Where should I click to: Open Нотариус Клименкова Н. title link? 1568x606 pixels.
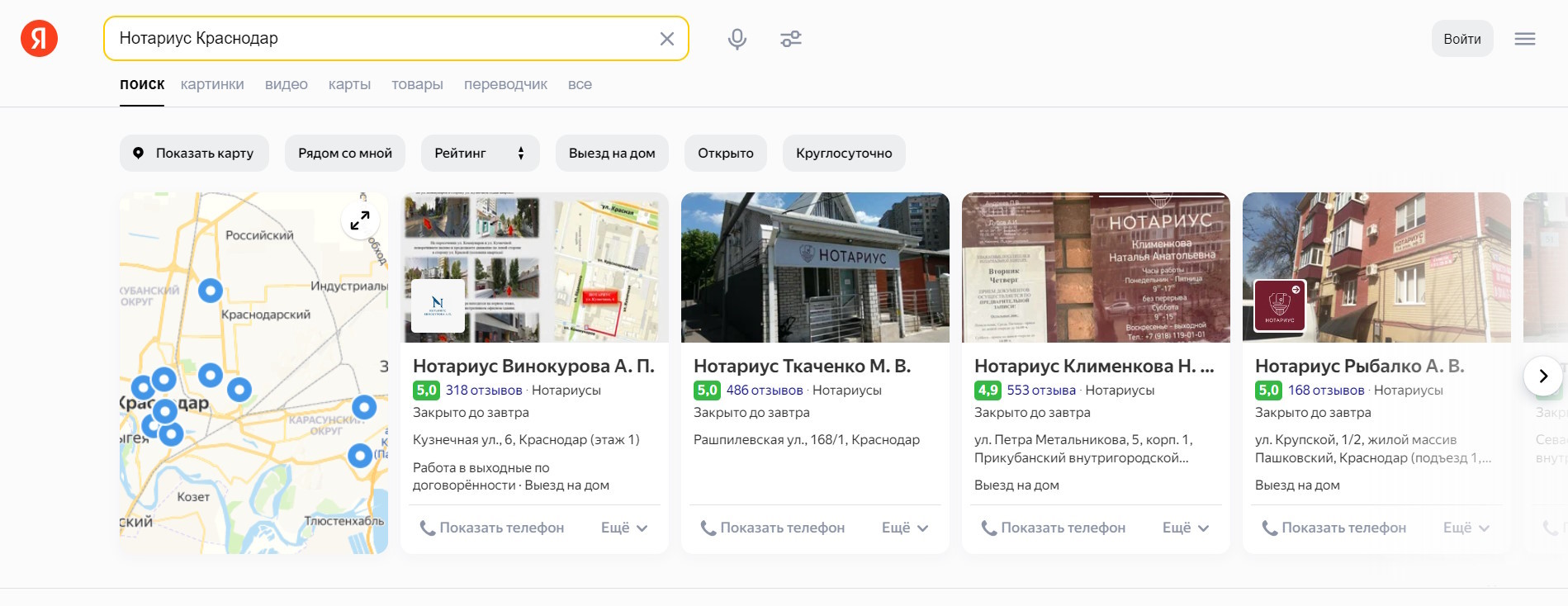[x=1094, y=367]
